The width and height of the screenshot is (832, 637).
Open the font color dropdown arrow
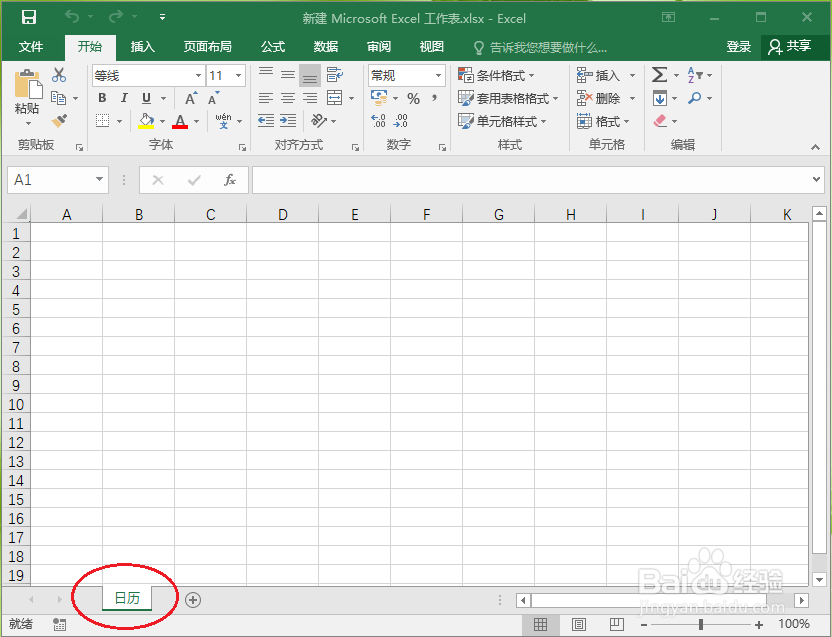pos(195,121)
